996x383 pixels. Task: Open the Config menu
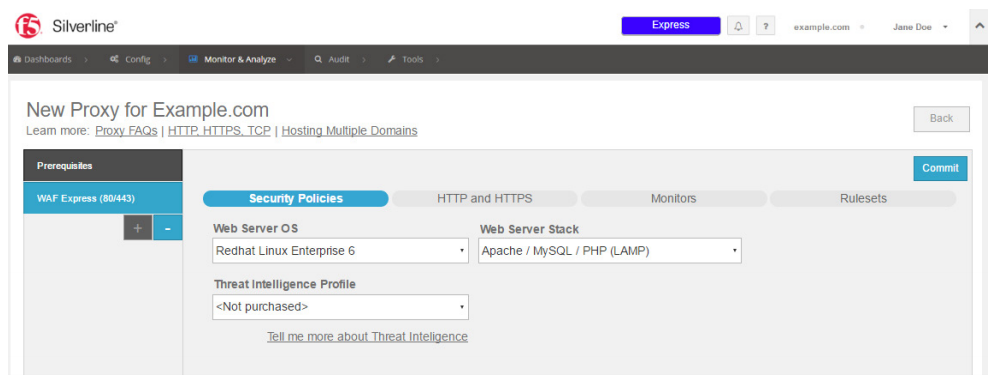point(138,60)
